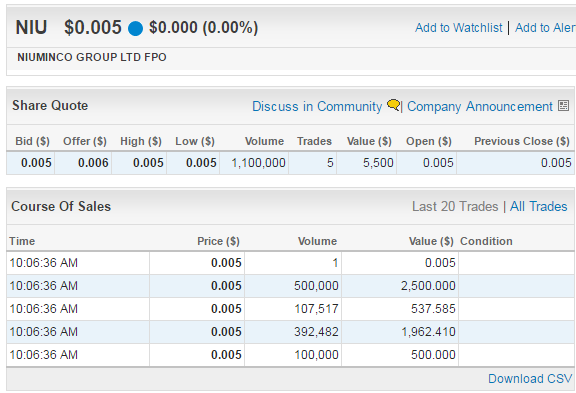Click the Open ($) column header
This screenshot has height=393, width=576.
tap(429, 141)
